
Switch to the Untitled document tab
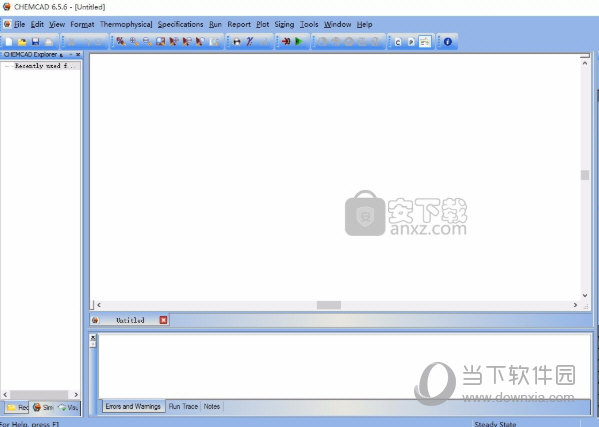coord(130,320)
